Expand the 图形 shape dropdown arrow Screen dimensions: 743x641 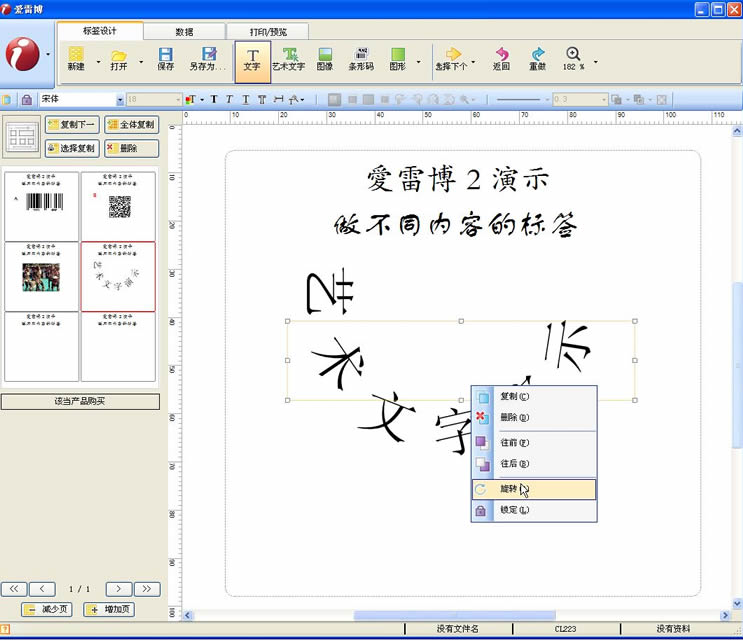(418, 62)
